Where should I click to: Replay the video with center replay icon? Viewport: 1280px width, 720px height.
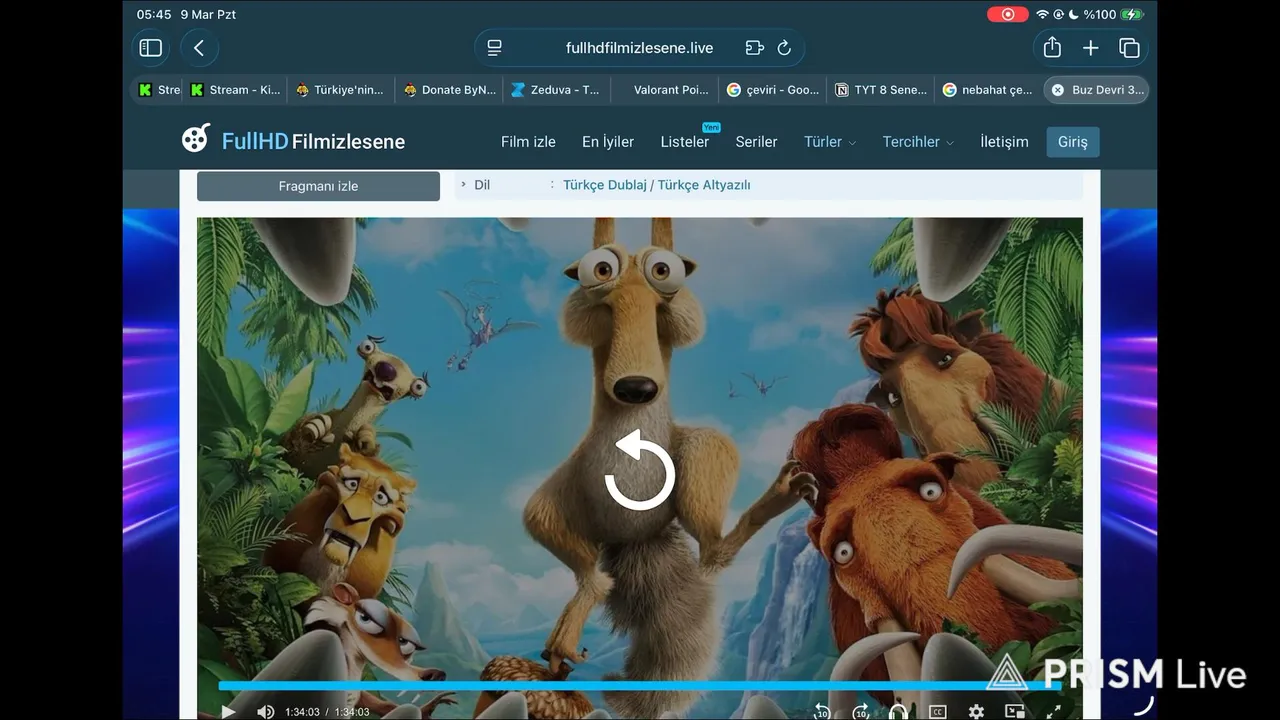tap(640, 470)
